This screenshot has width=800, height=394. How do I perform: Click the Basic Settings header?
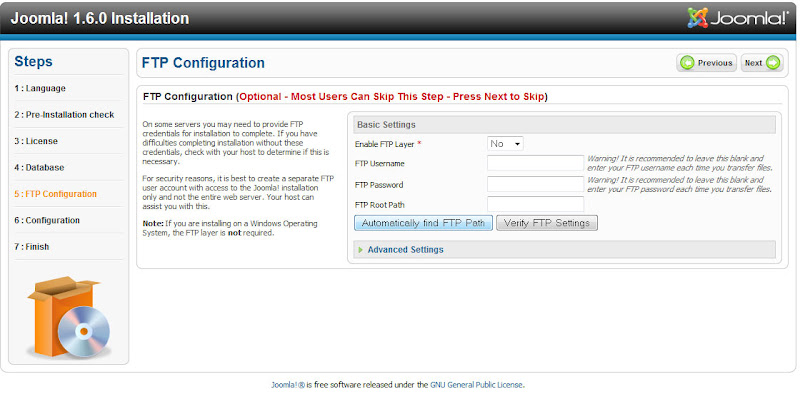(x=564, y=125)
